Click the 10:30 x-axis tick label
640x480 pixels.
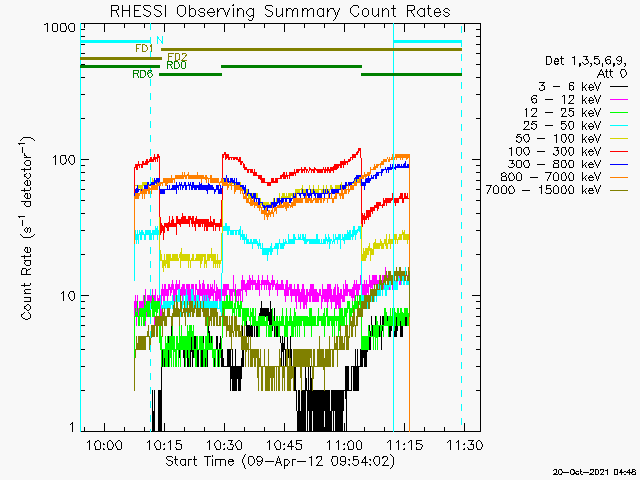[x=224, y=444]
